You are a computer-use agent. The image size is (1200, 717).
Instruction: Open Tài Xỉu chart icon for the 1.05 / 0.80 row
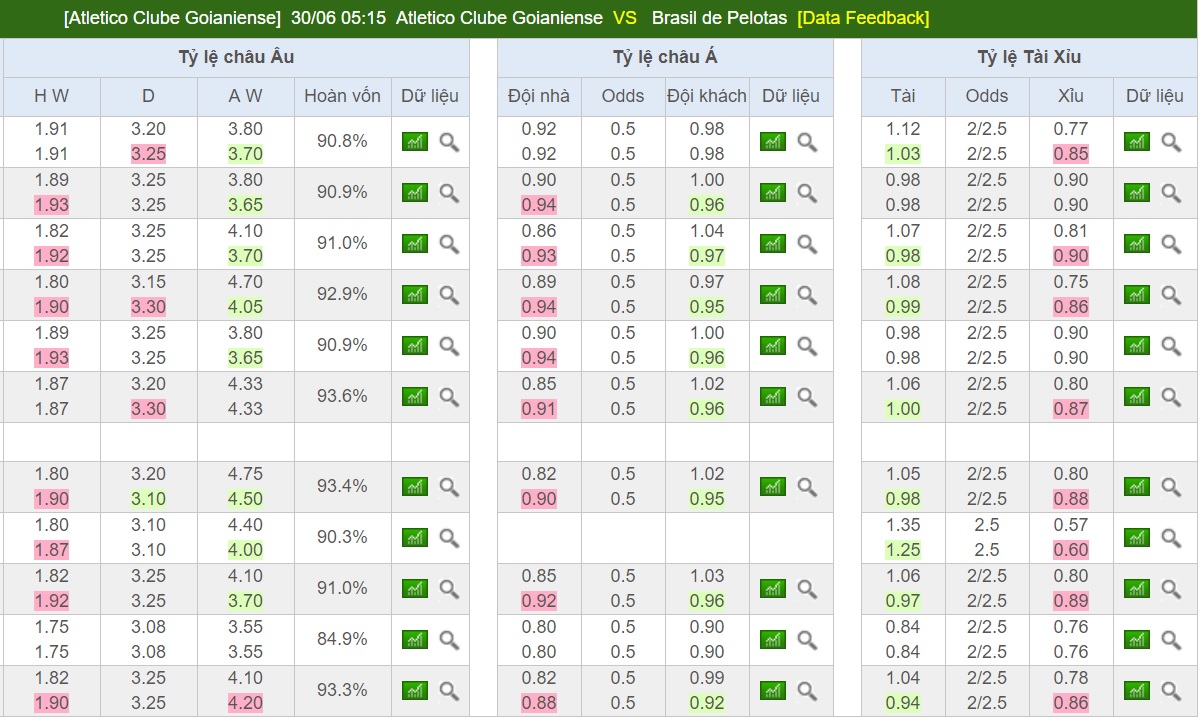tap(1137, 487)
